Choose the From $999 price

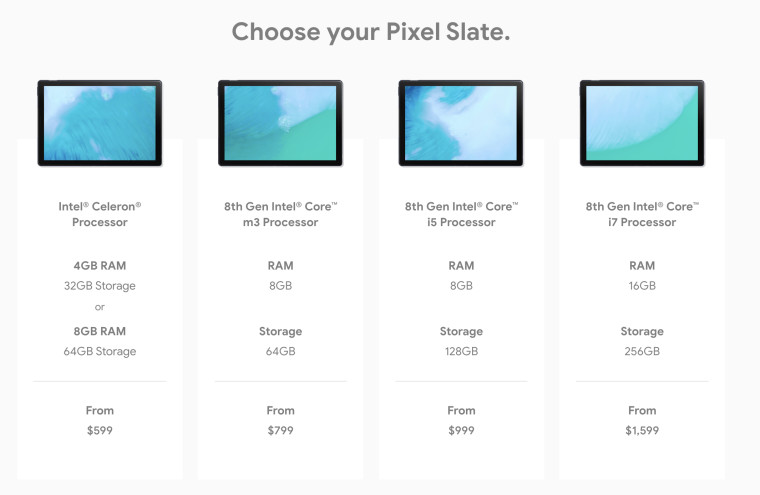pos(461,420)
